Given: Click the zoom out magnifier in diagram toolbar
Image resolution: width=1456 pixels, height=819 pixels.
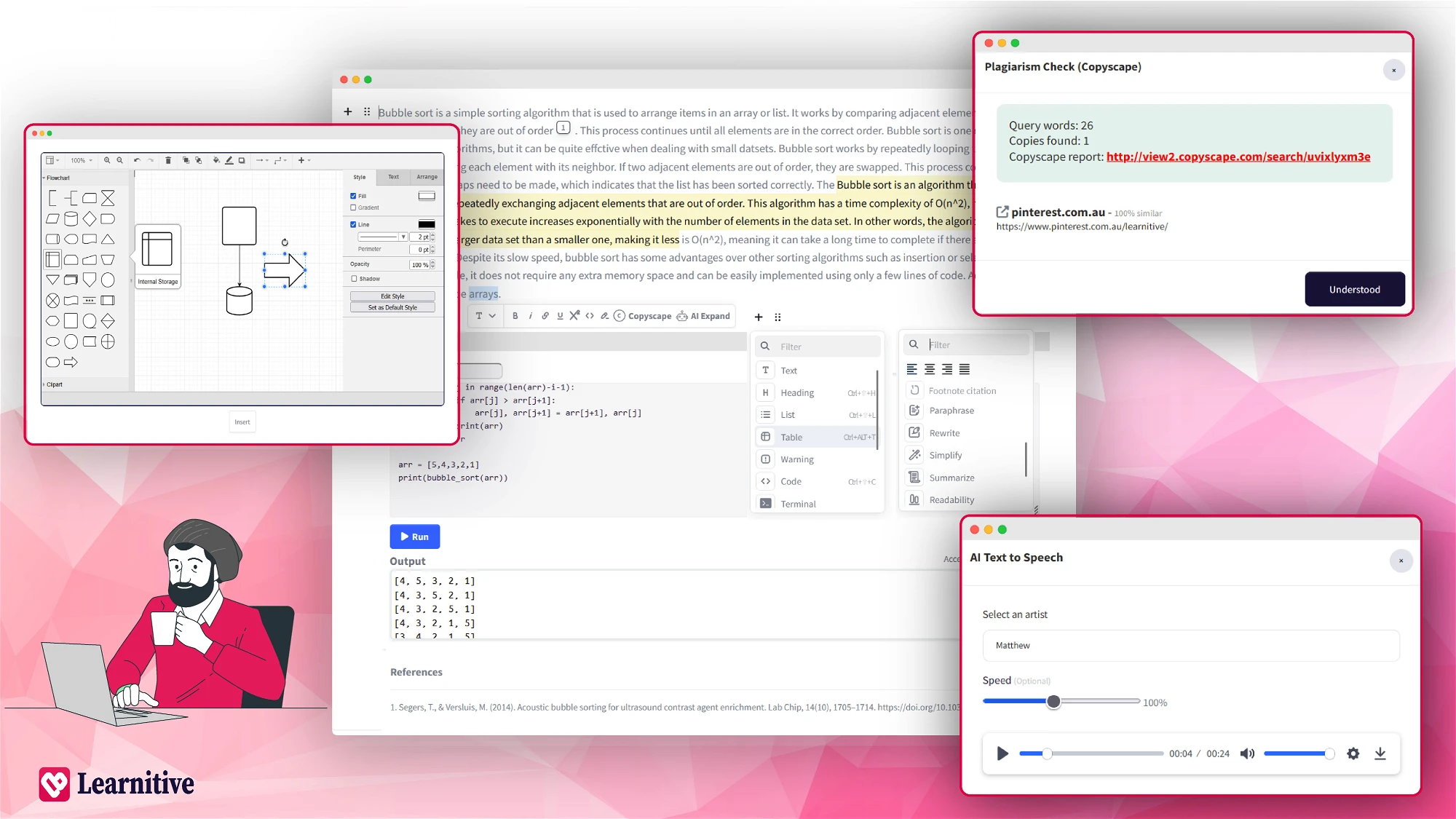Looking at the screenshot, I should pos(120,160).
